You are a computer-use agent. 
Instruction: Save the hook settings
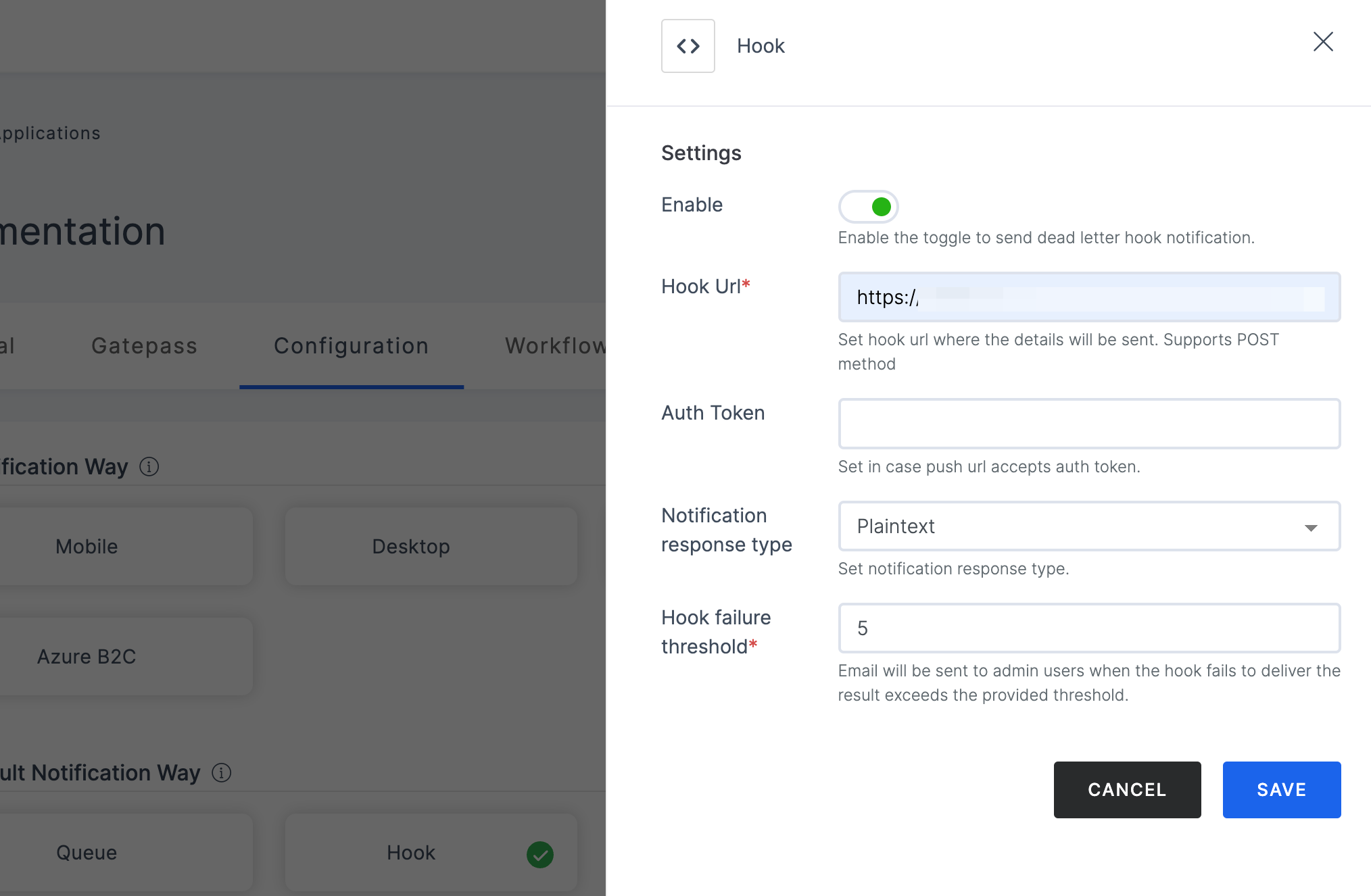coord(1281,789)
